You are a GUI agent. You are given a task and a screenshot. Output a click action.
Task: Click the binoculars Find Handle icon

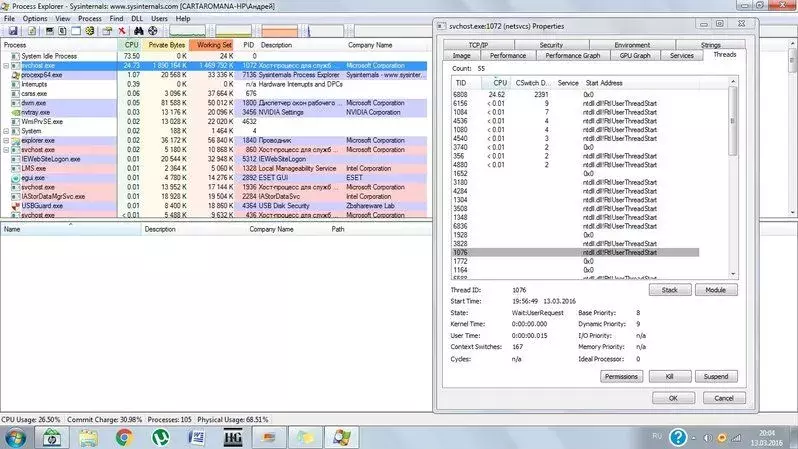coord(138,31)
